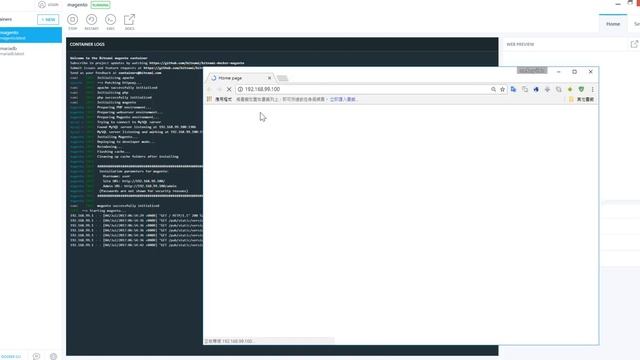The image size is (640, 360).
Task: Open the Docker CLI link
Action: [11, 356]
